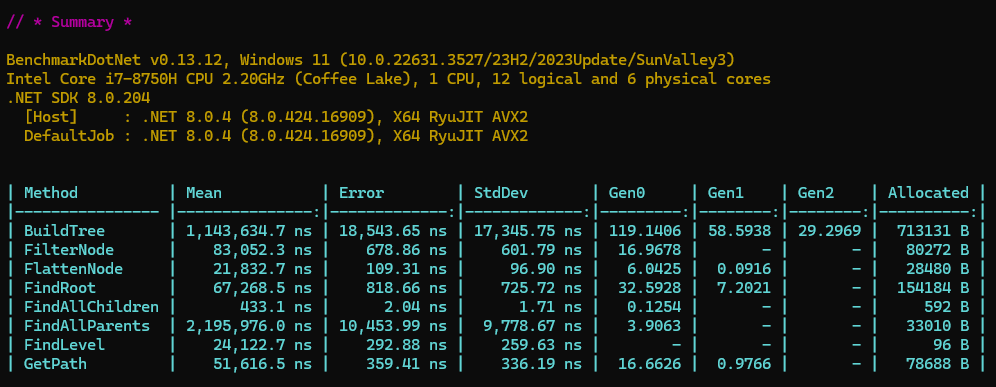Screen dimensions: 996x387
Task: Click the StdDev column header
Action: point(501,193)
